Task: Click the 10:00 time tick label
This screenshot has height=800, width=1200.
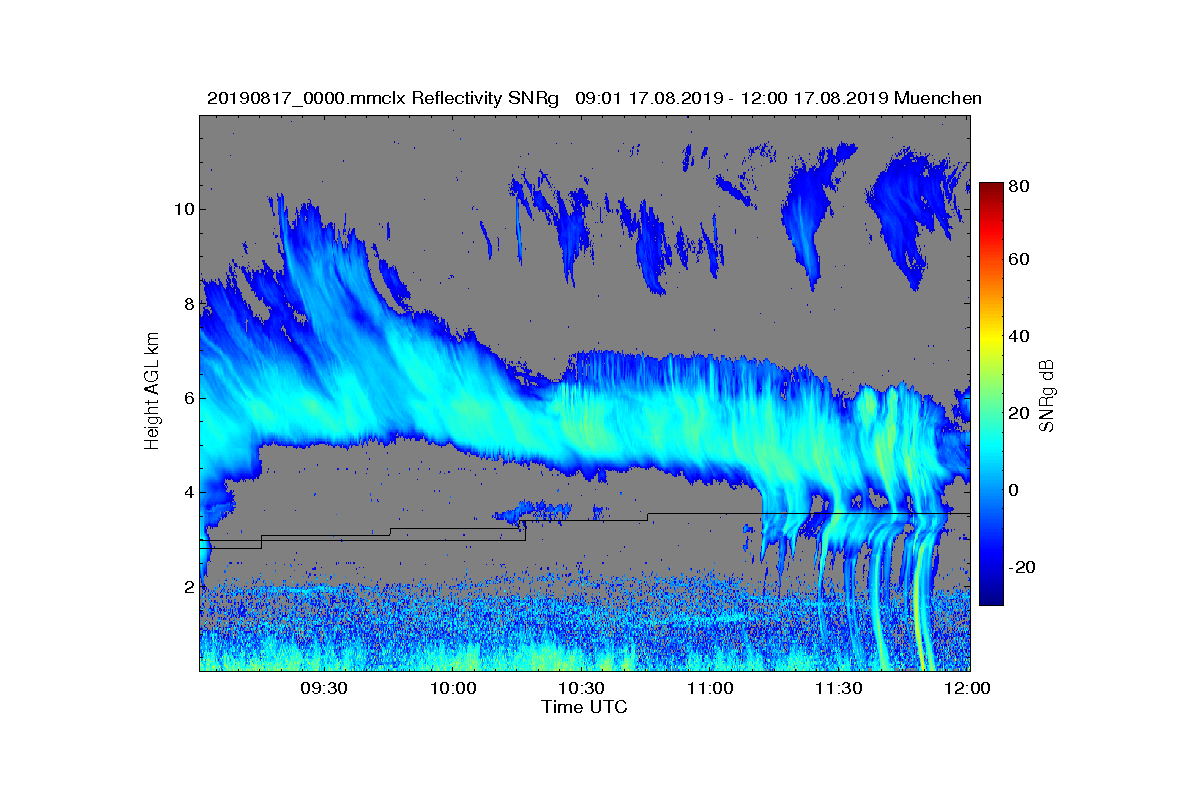Action: (x=453, y=688)
